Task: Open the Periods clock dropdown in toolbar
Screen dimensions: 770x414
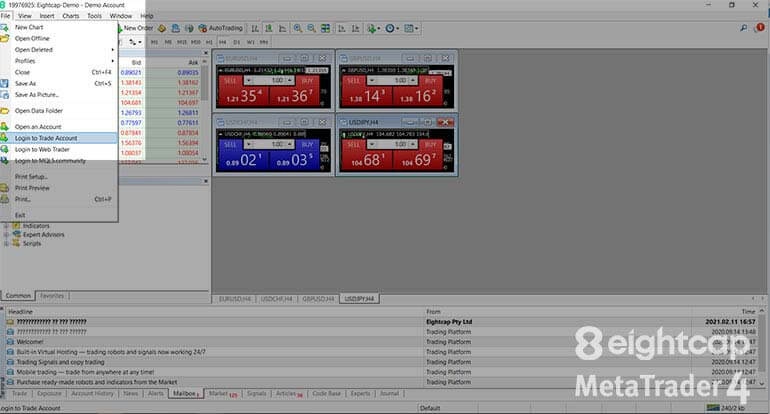Action: pos(392,28)
